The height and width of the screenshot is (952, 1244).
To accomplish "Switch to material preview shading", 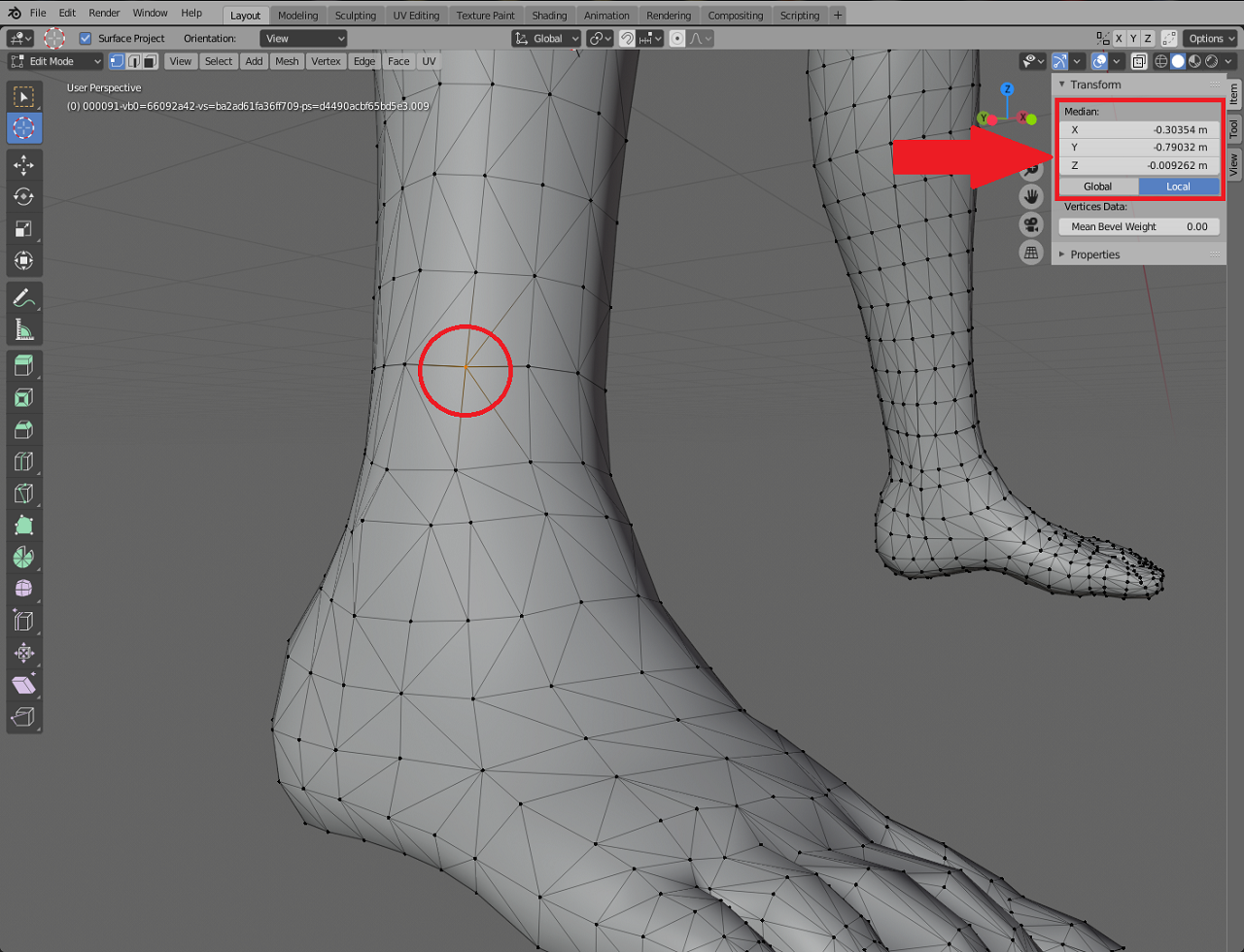I will tap(1194, 61).
